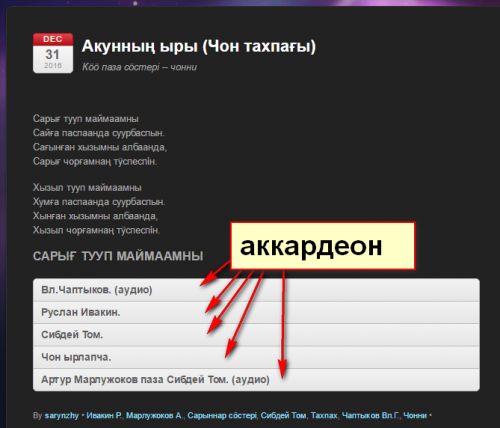Expand the Вл.Чаптыков. (аудио) accordion row
The width and height of the screenshot is (500, 428).
coord(256,290)
